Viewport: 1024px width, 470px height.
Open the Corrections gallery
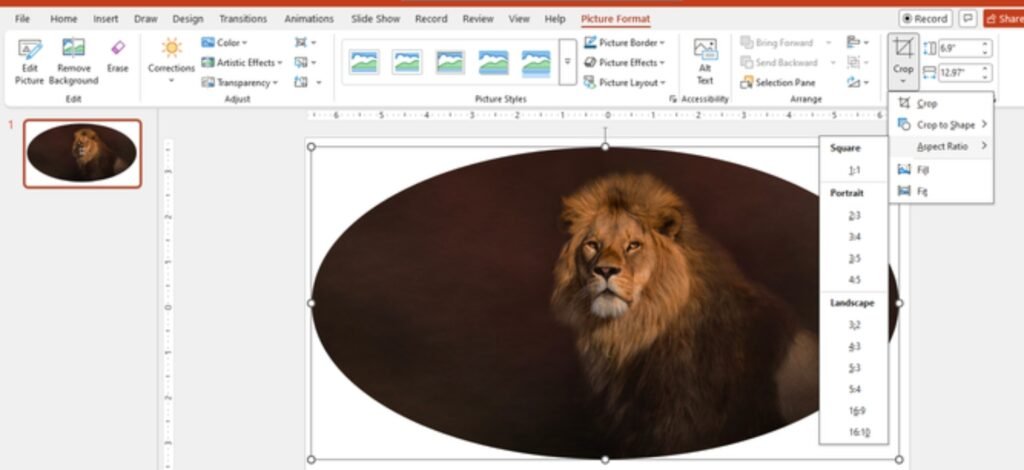point(171,62)
